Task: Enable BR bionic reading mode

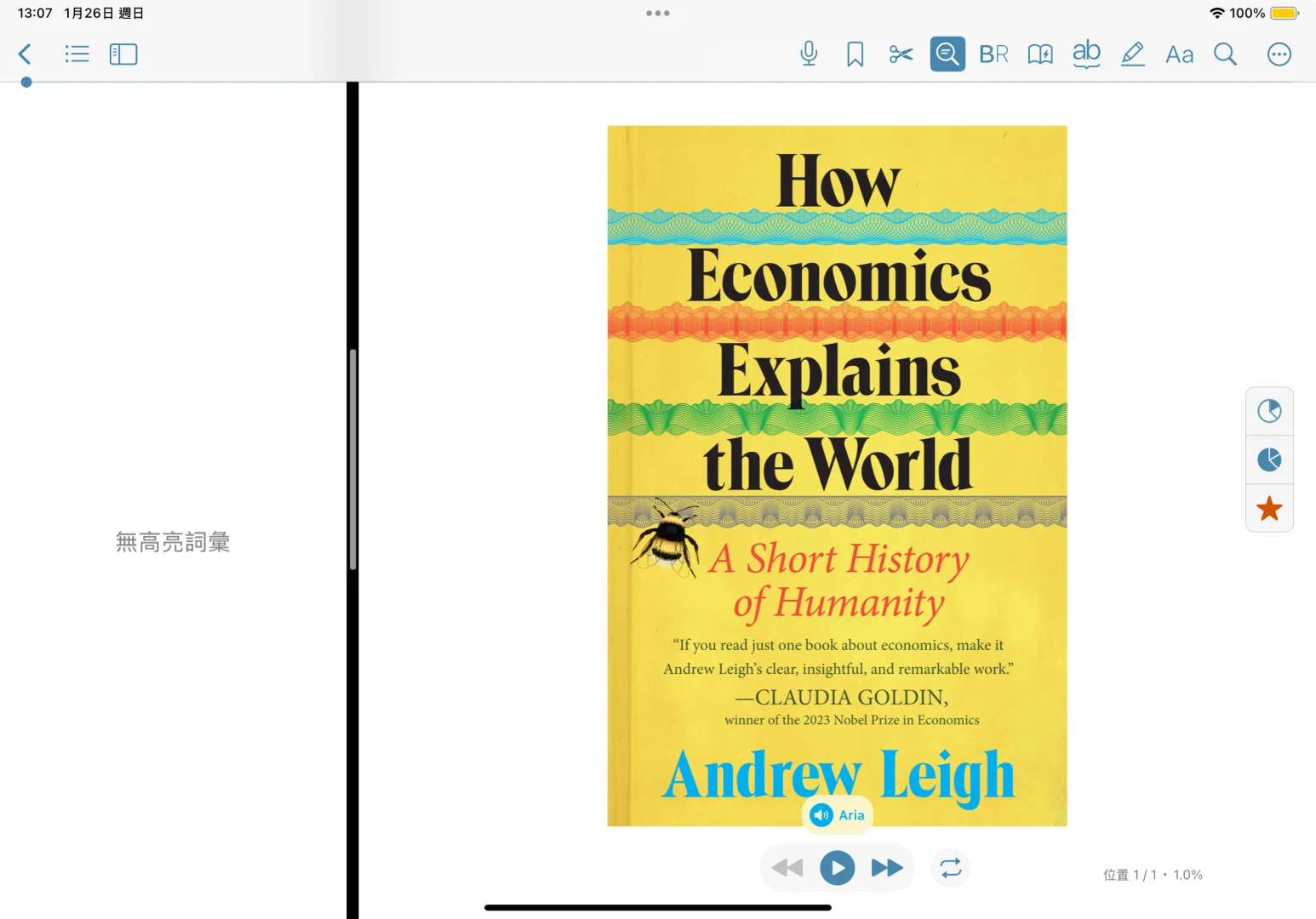Action: (993, 54)
